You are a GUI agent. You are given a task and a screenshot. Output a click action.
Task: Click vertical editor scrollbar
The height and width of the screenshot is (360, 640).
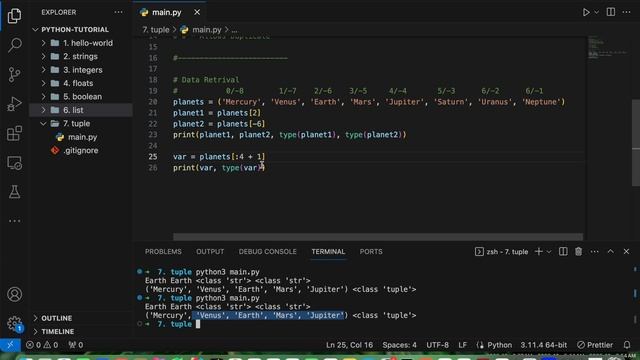(636, 143)
